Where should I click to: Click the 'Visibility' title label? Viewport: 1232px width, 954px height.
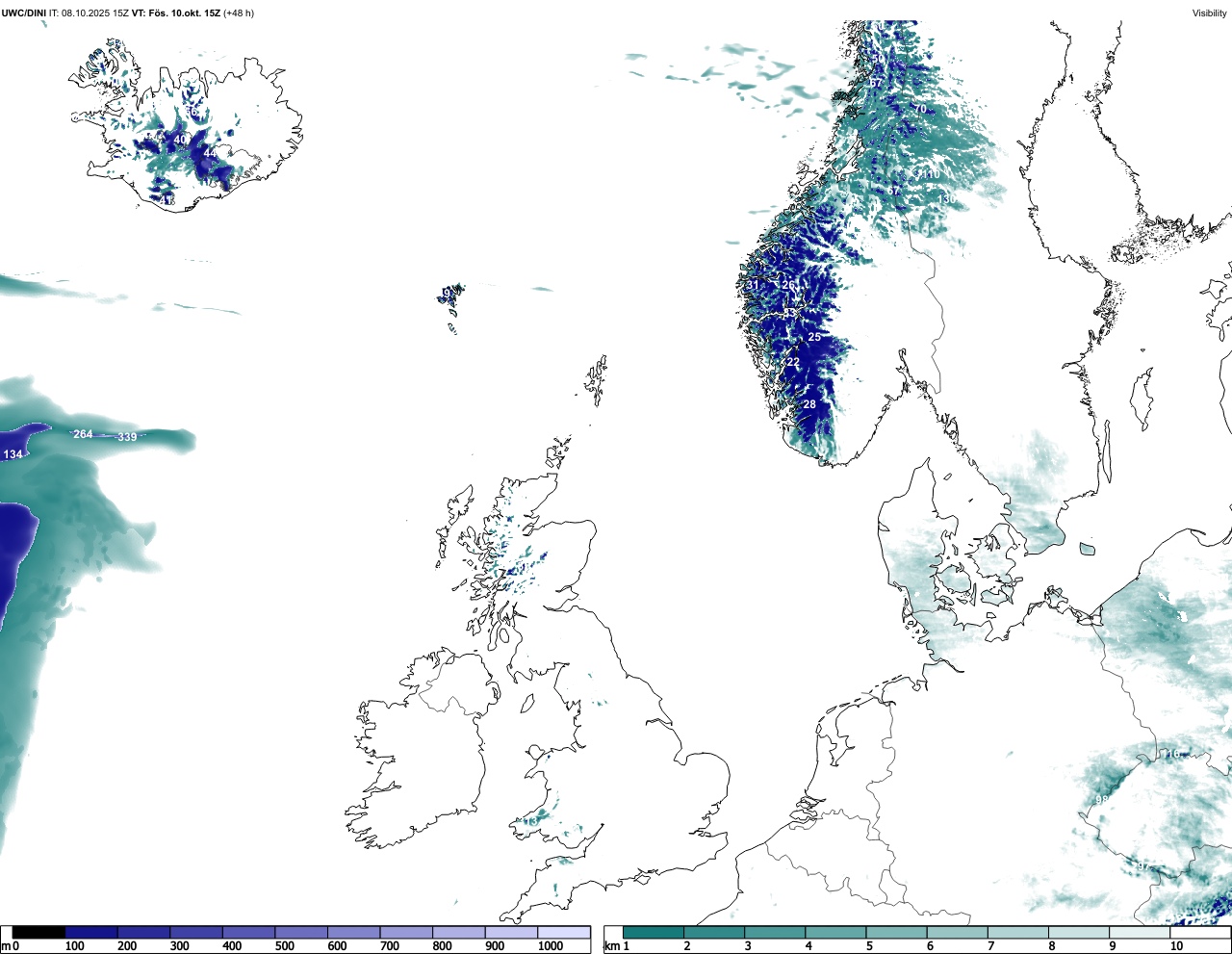click(1209, 13)
